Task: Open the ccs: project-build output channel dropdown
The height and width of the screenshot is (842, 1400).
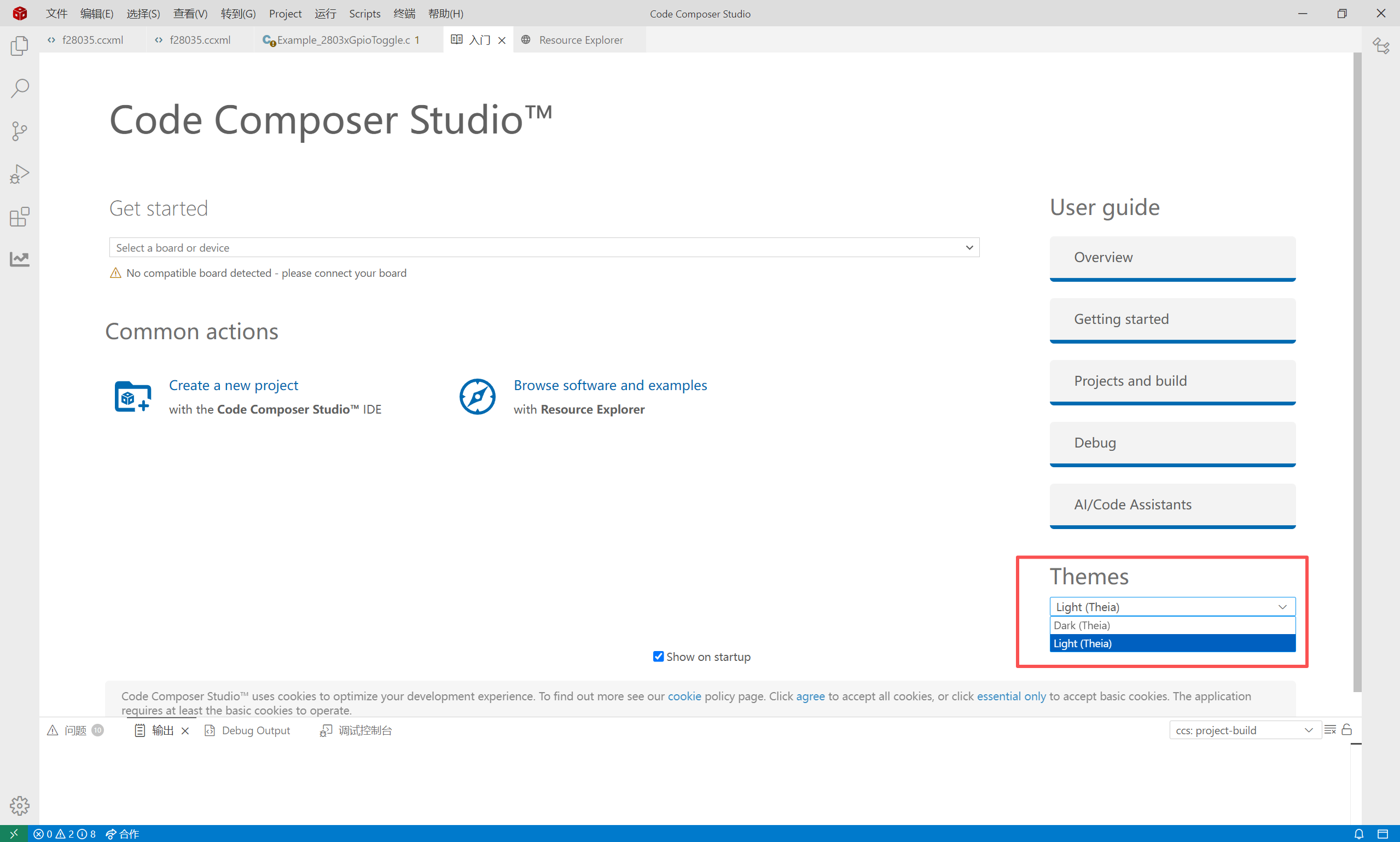Action: [1244, 730]
